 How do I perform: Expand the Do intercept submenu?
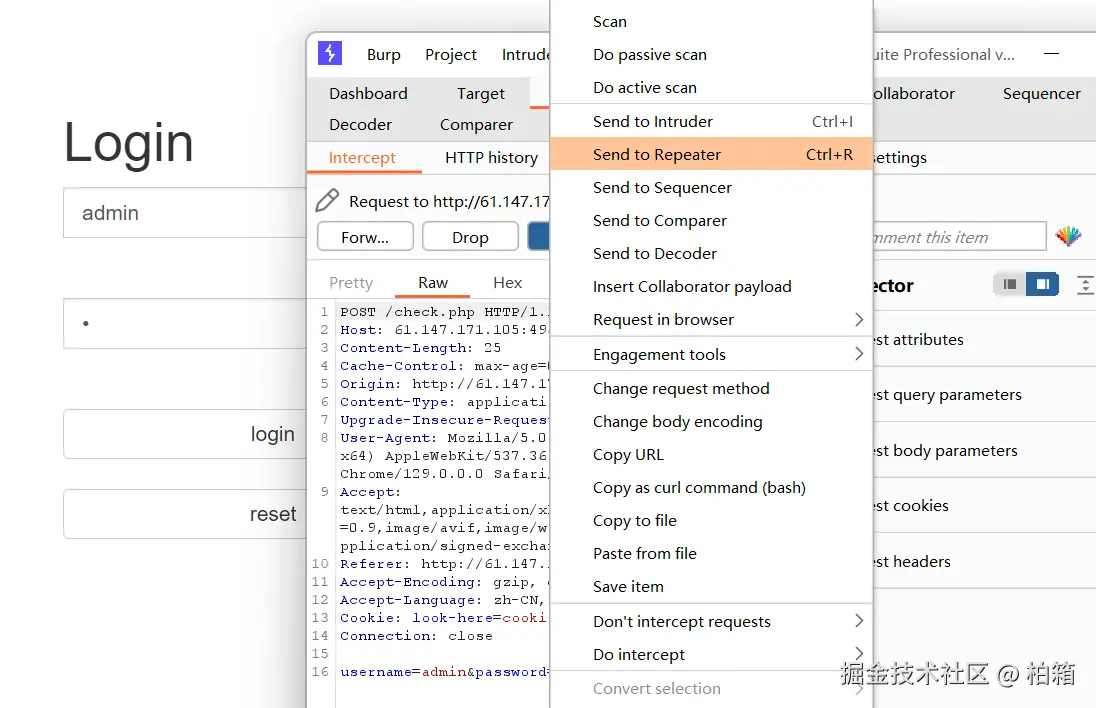(x=712, y=654)
